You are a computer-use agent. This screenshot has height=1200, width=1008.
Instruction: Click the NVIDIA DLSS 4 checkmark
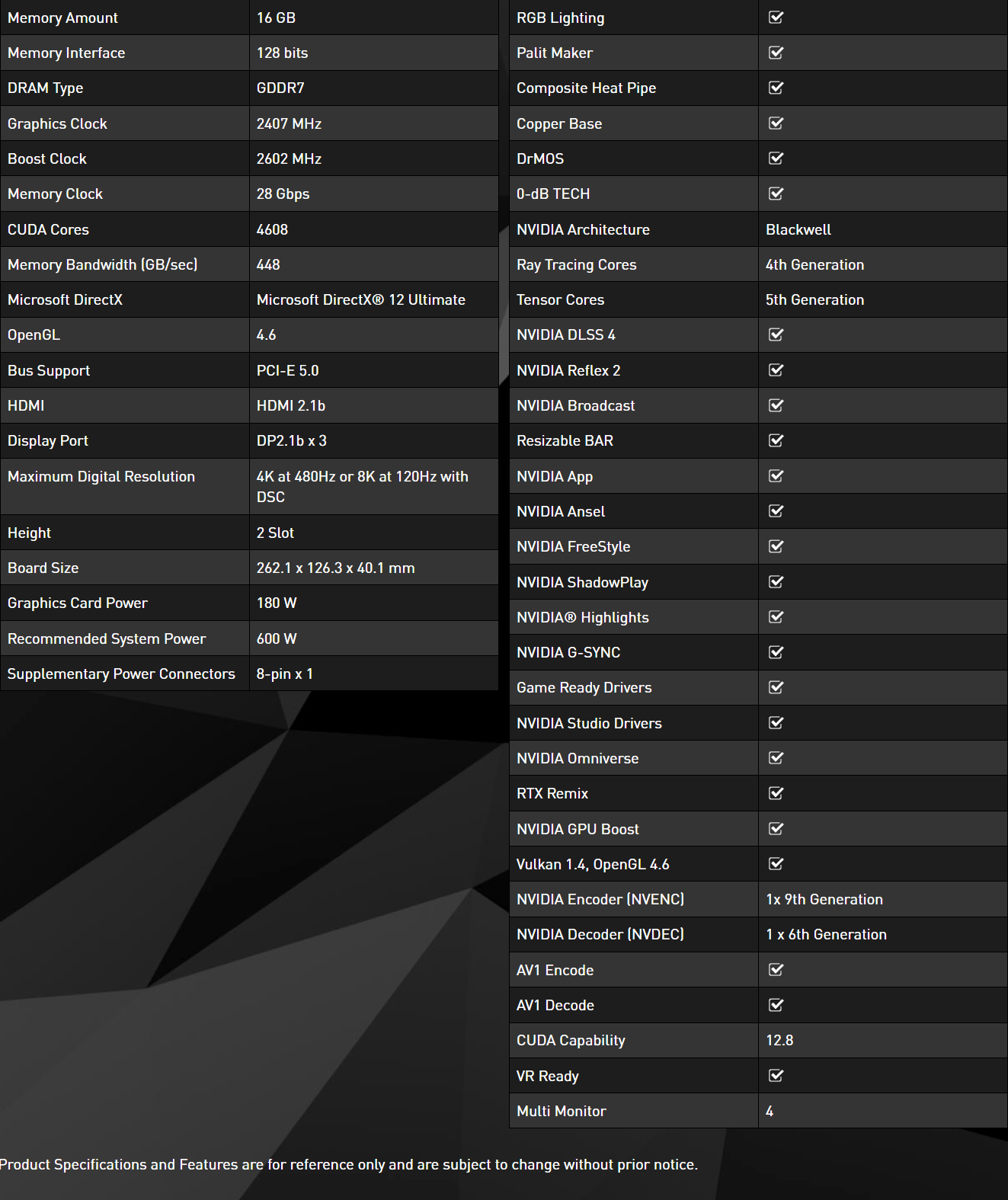tap(776, 334)
